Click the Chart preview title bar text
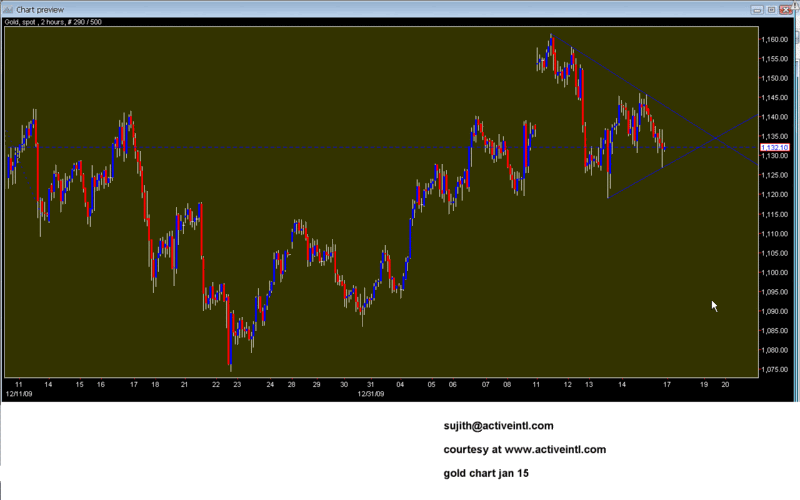This screenshot has width=800, height=500. click(x=40, y=9)
